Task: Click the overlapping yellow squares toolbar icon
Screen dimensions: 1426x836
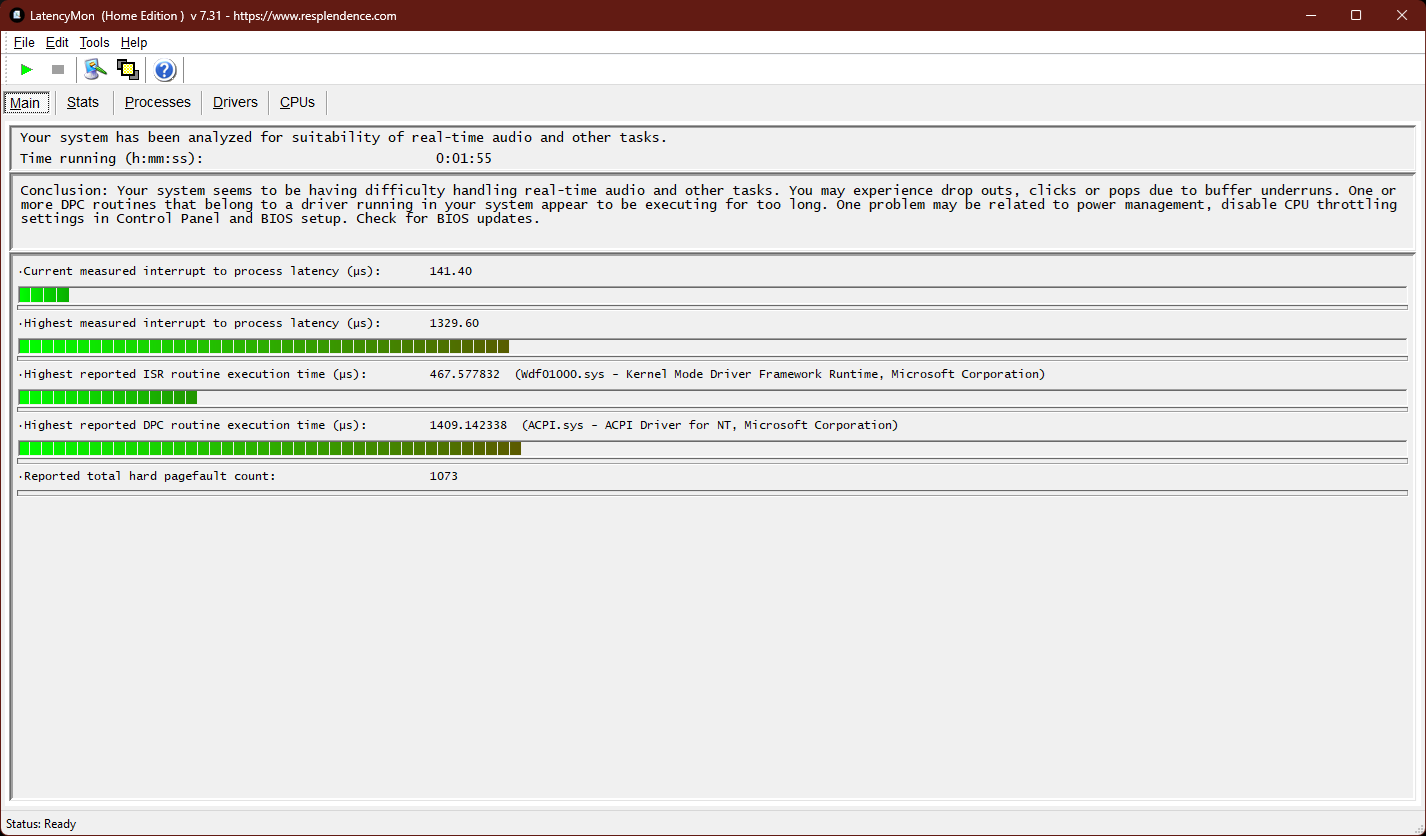Action: (x=127, y=70)
